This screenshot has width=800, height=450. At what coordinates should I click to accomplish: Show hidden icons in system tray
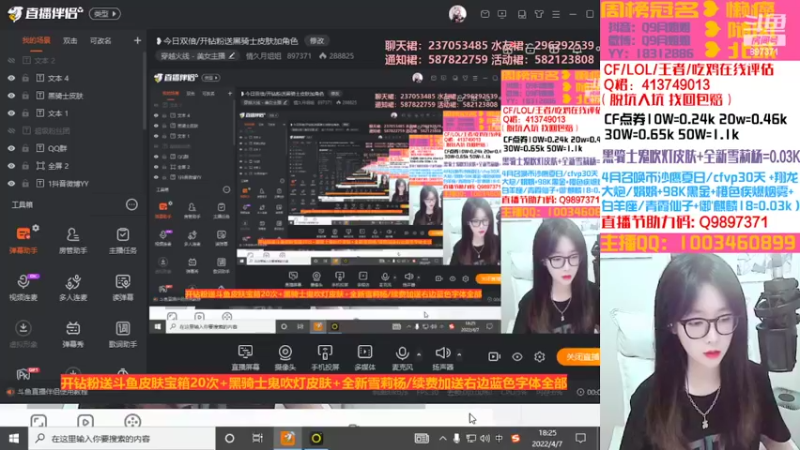point(442,438)
